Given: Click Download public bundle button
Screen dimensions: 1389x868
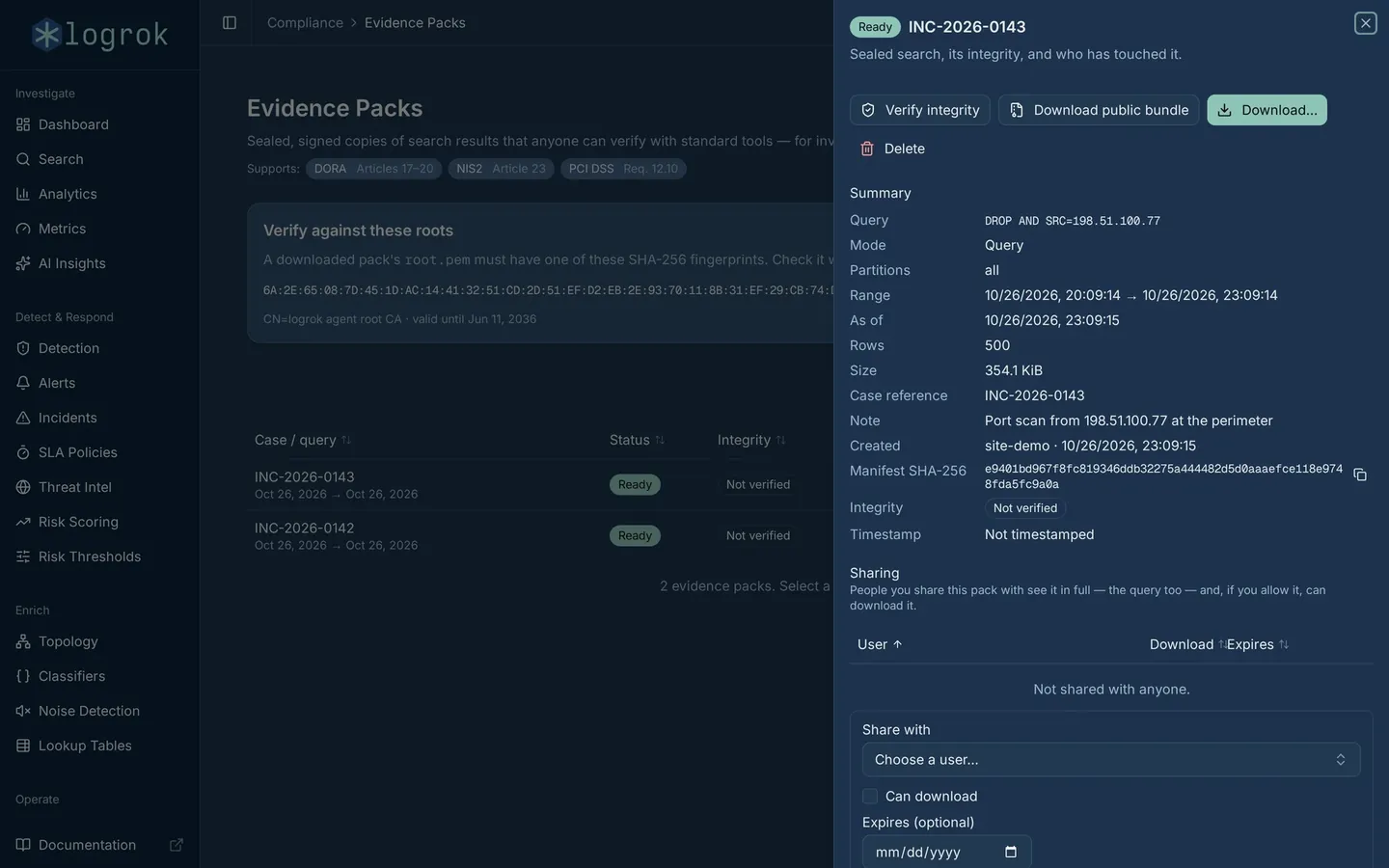Looking at the screenshot, I should pyautogui.click(x=1099, y=110).
